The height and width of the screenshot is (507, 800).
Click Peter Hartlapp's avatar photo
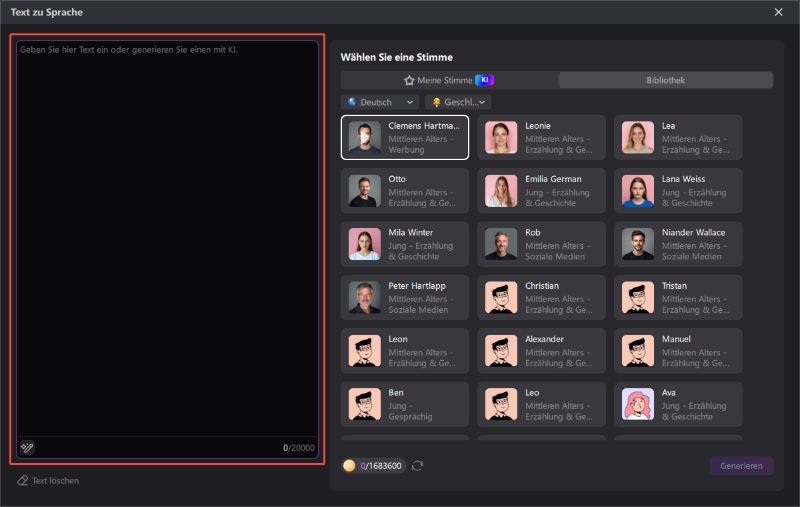365,297
